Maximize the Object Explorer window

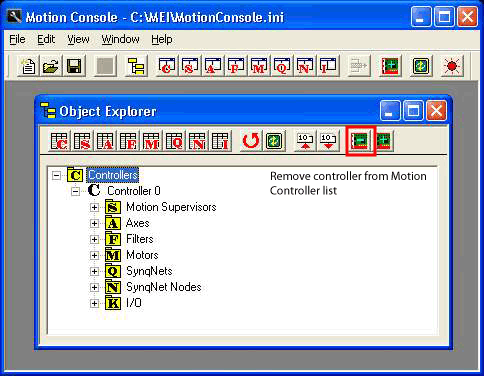coord(413,111)
